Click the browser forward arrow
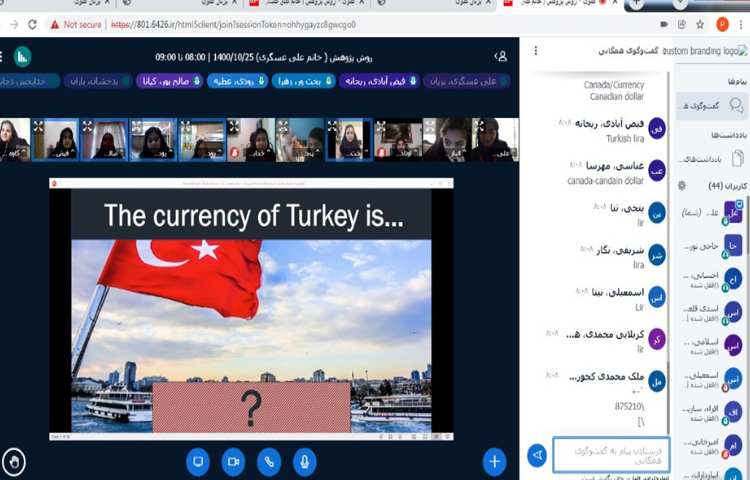Screen dimensions: 750x480 click(x=14, y=24)
